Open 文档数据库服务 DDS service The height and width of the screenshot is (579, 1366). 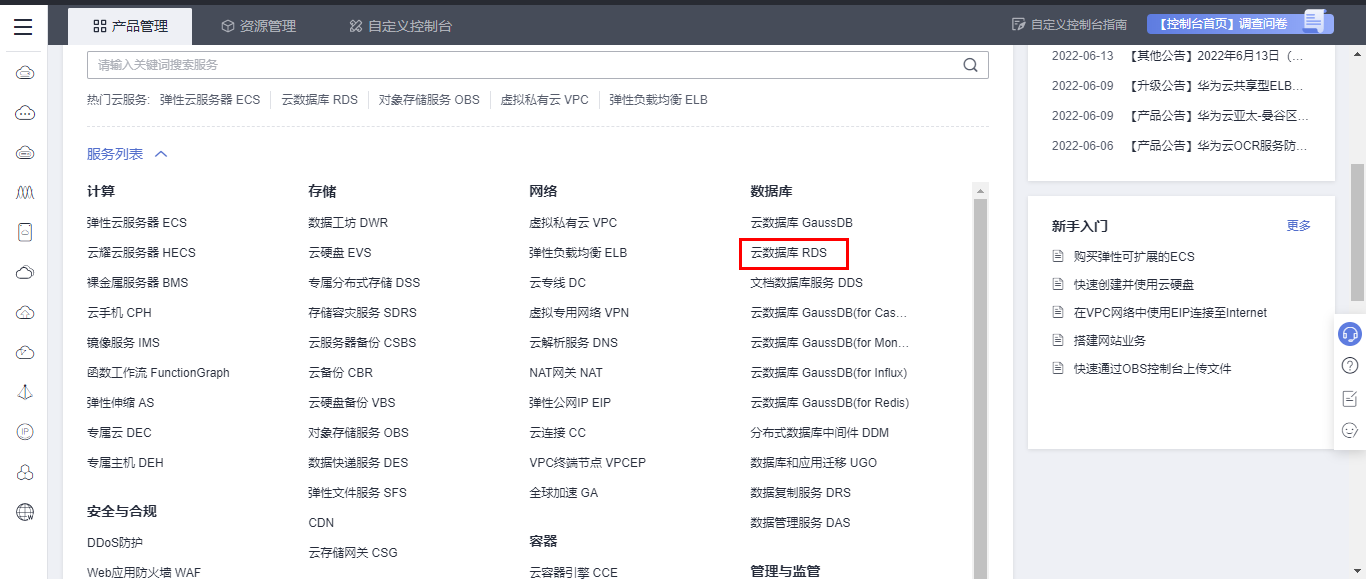[806, 282]
